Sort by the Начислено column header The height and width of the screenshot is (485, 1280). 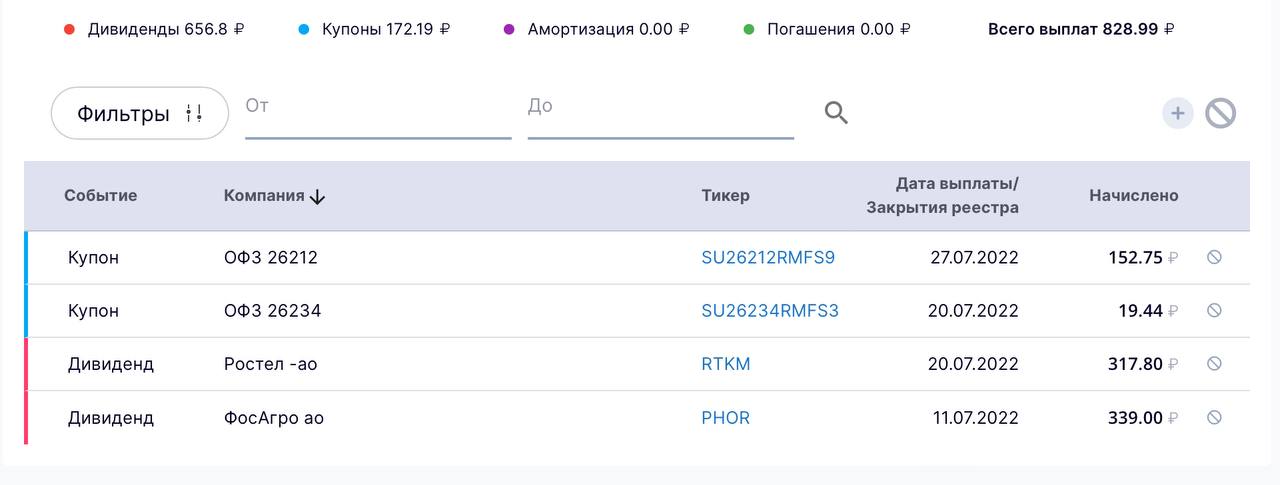(x=1134, y=196)
